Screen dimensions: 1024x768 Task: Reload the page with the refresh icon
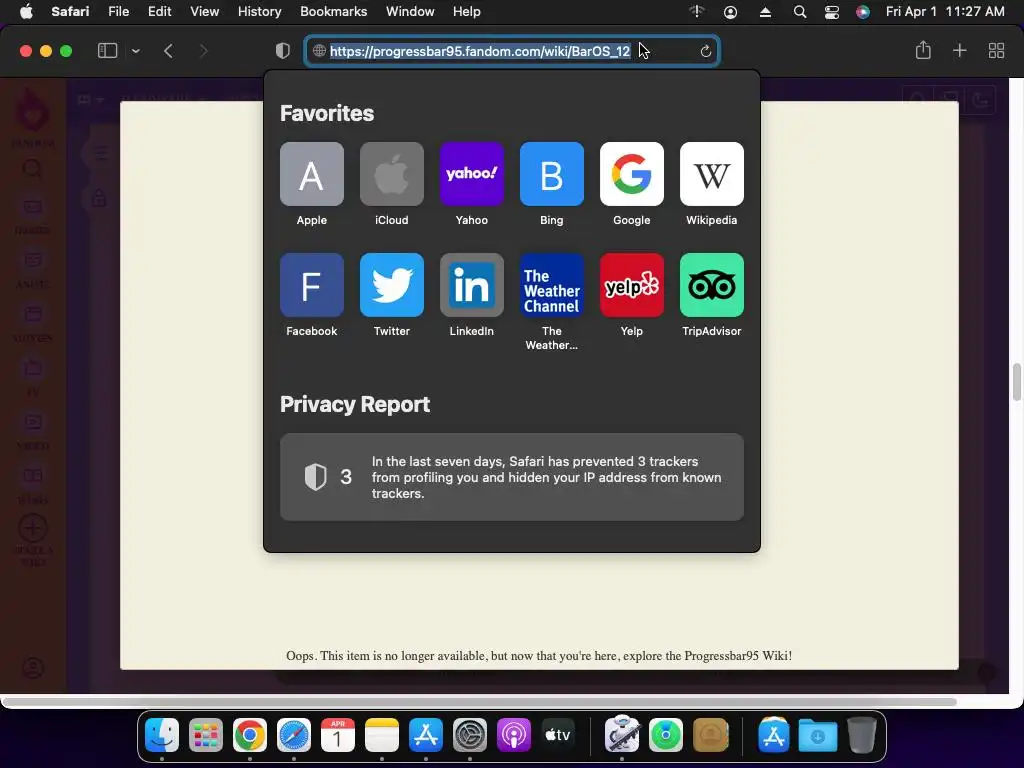(705, 51)
